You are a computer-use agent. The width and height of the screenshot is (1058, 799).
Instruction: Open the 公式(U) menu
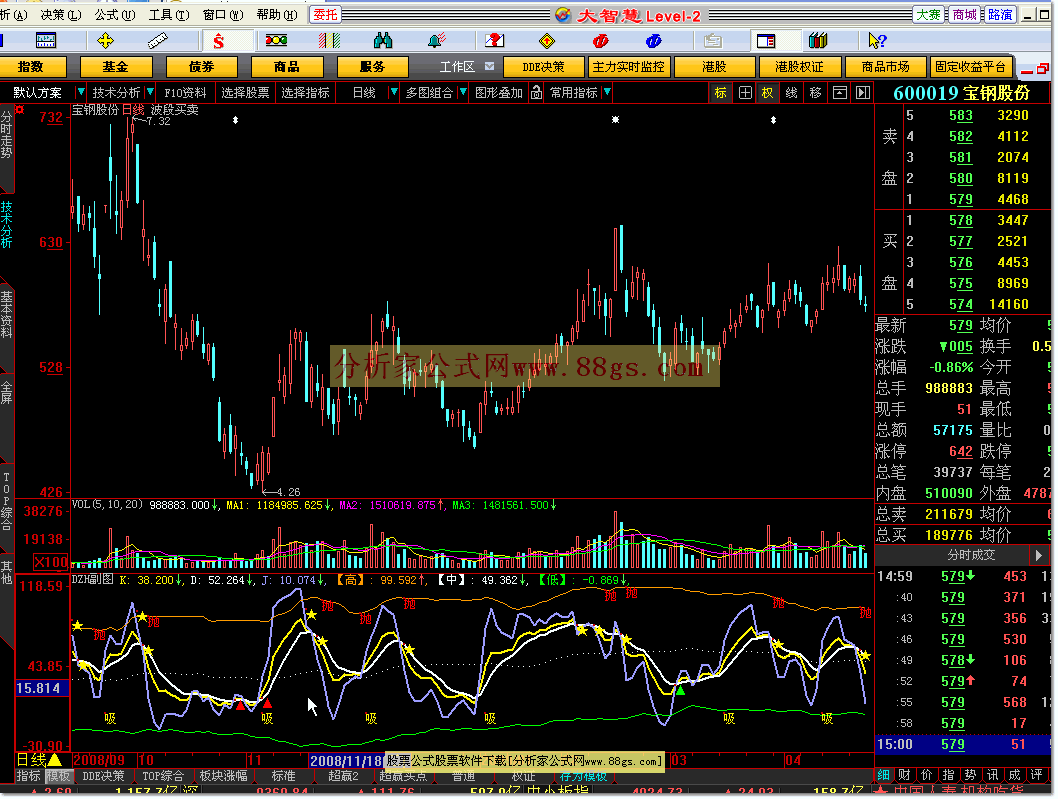115,15
